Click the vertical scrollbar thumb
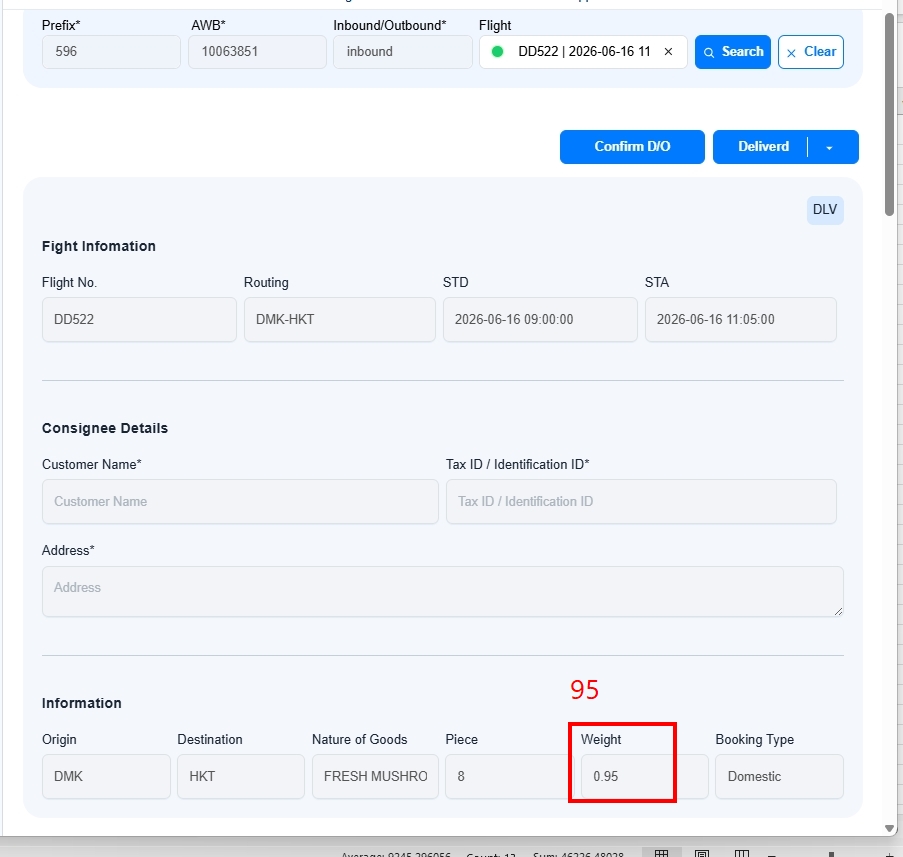This screenshot has width=903, height=857. [x=889, y=114]
